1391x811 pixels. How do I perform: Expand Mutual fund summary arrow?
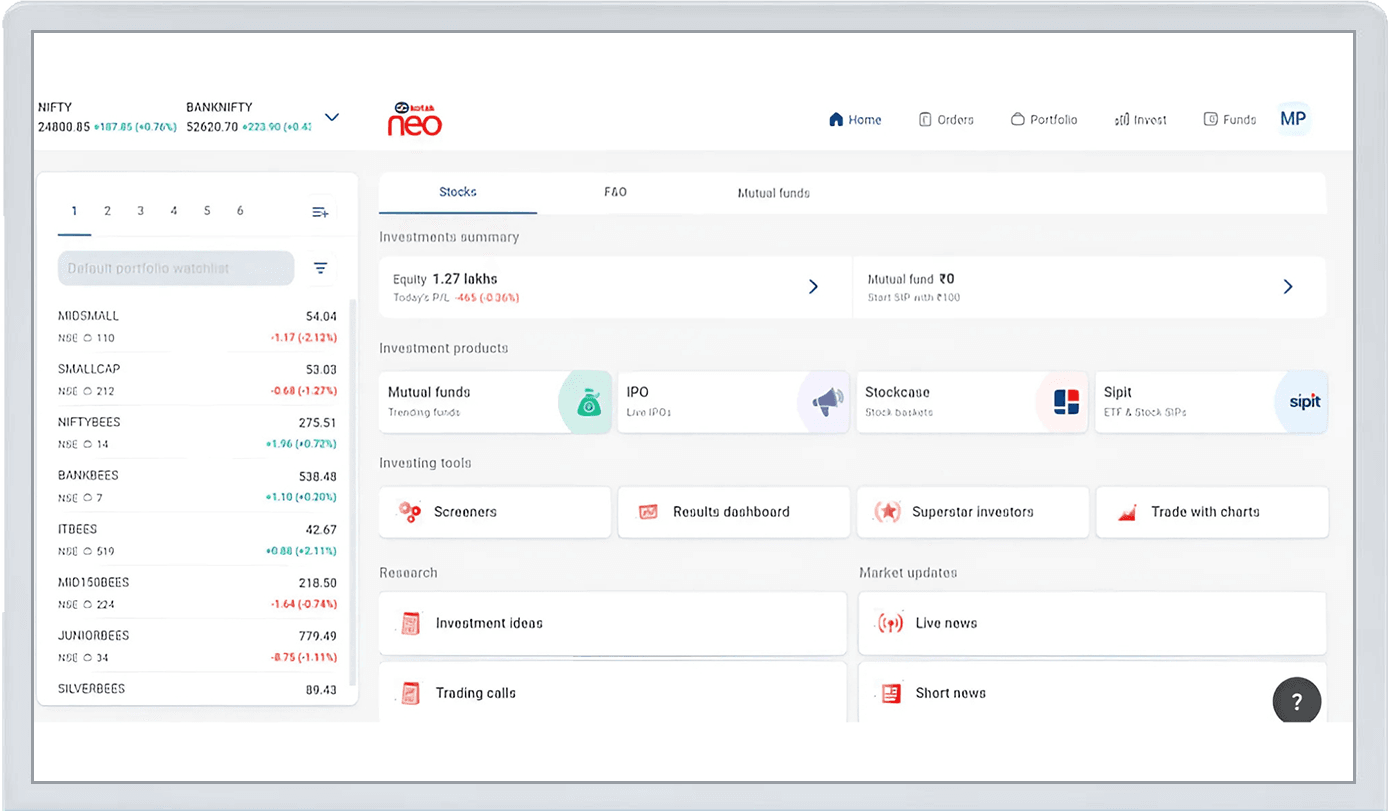(x=1288, y=287)
